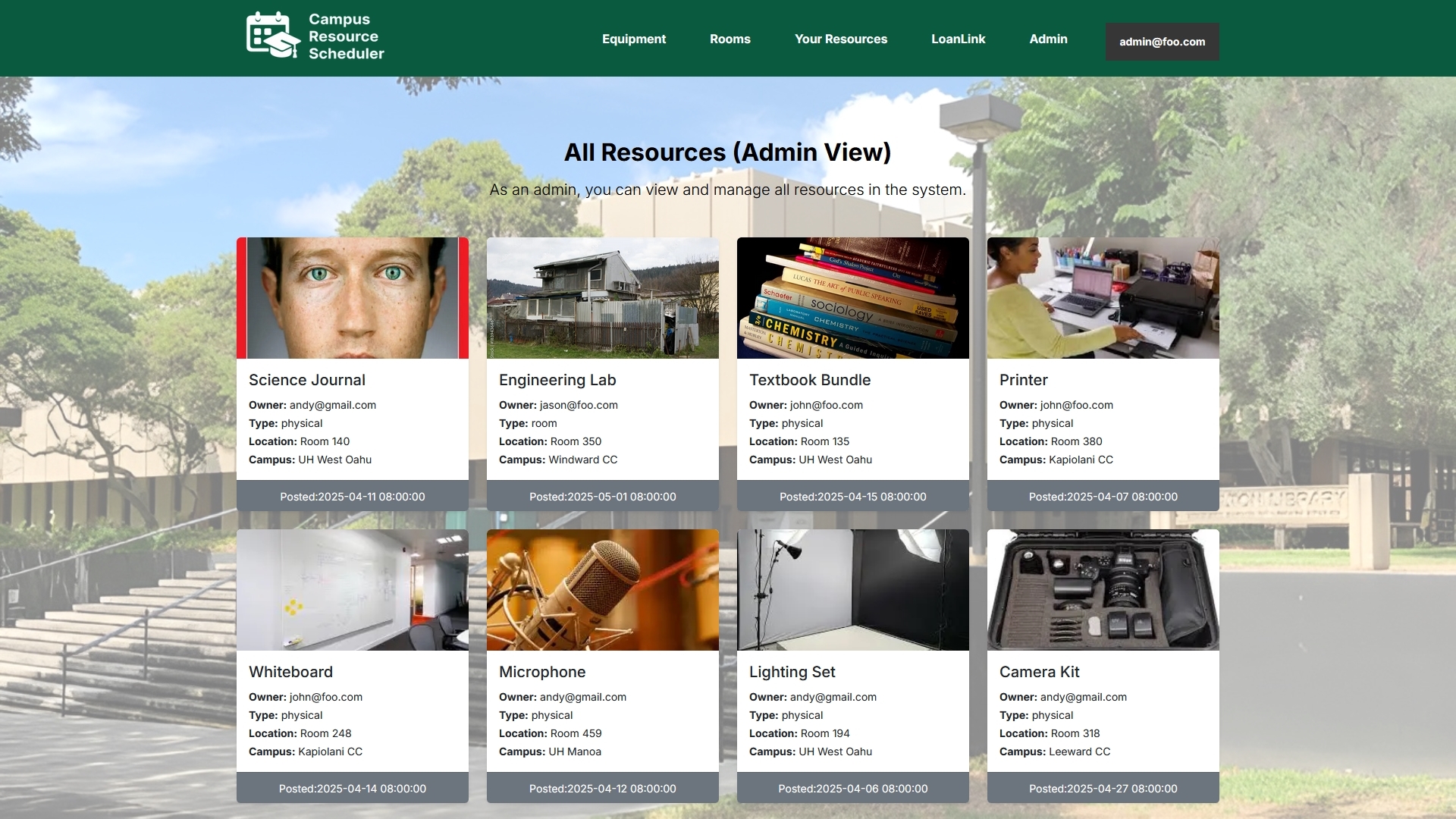Screen dimensions: 1456x819
Task: Open the Rooms section
Action: pos(730,39)
